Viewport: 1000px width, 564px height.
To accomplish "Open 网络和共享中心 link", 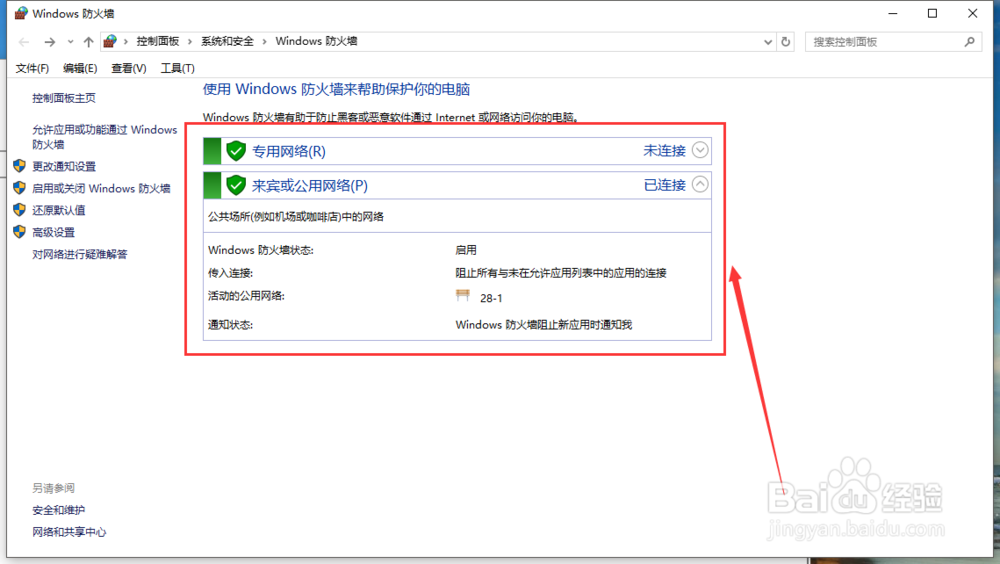I will pyautogui.click(x=69, y=532).
